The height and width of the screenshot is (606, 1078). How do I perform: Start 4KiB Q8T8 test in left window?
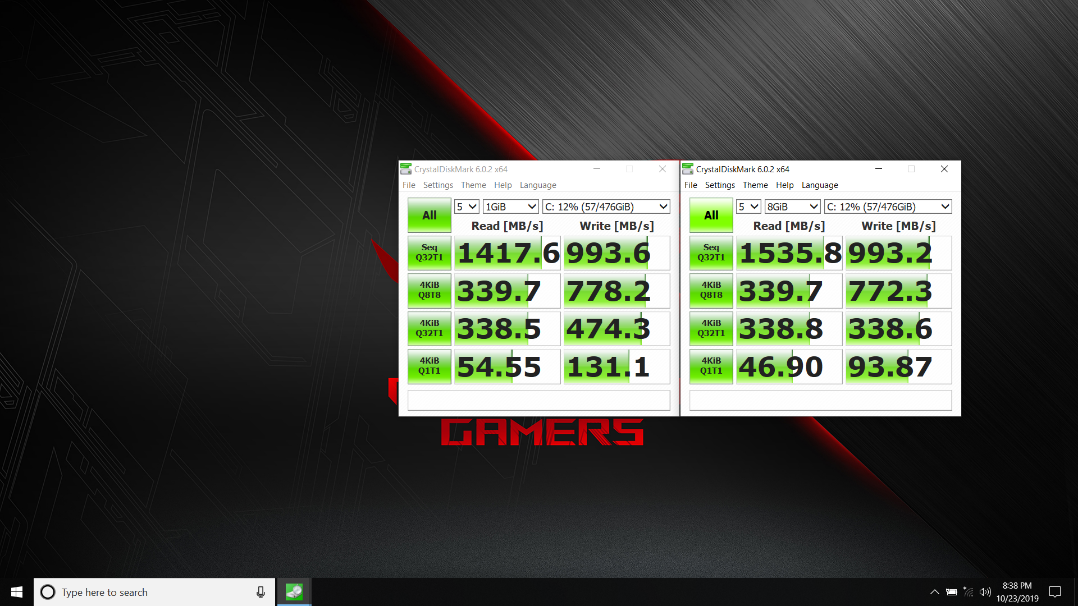pos(429,290)
